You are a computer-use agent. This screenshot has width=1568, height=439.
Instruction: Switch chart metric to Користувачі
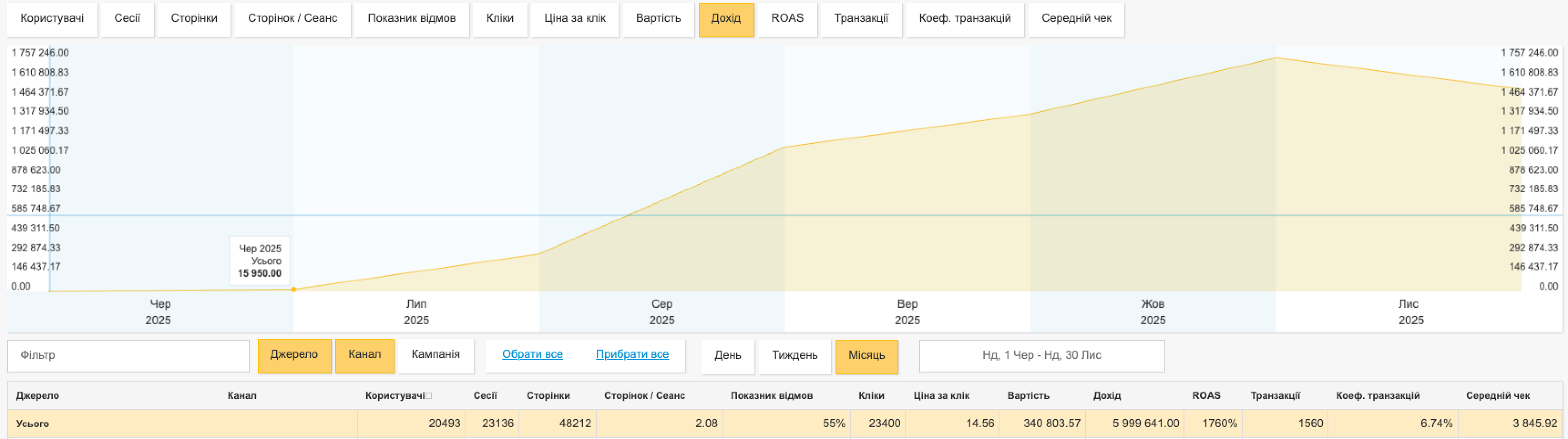52,20
